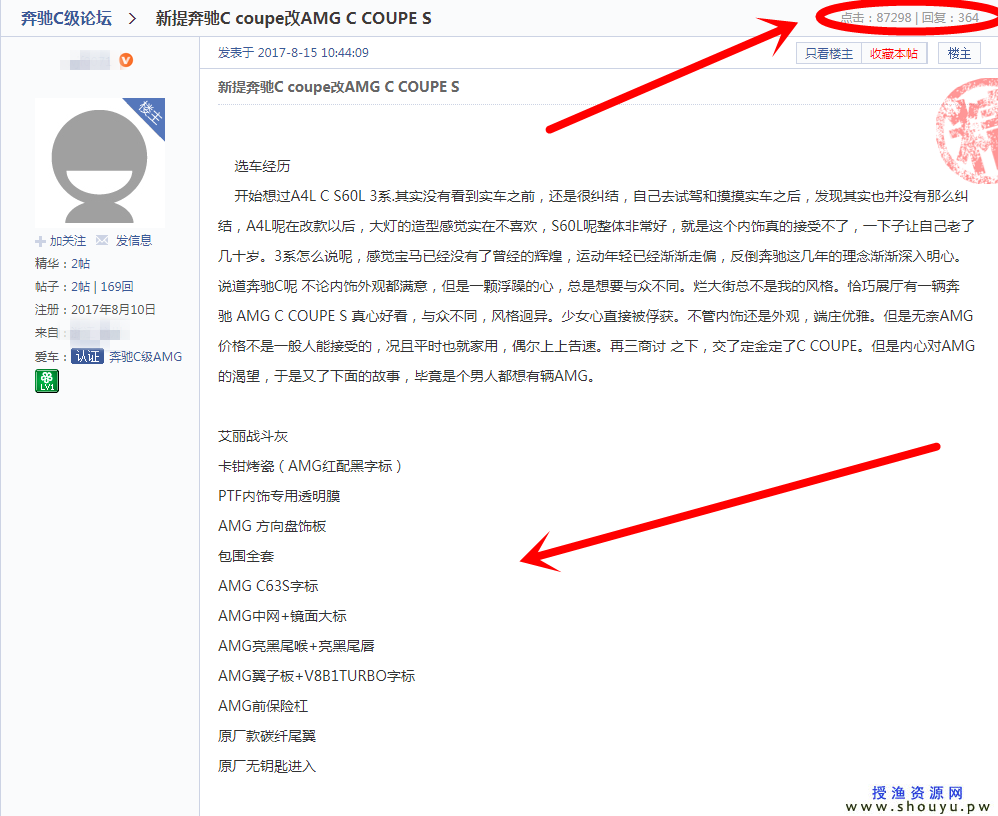Click the orange V verified badge icon
The image size is (998, 816).
coord(126,60)
